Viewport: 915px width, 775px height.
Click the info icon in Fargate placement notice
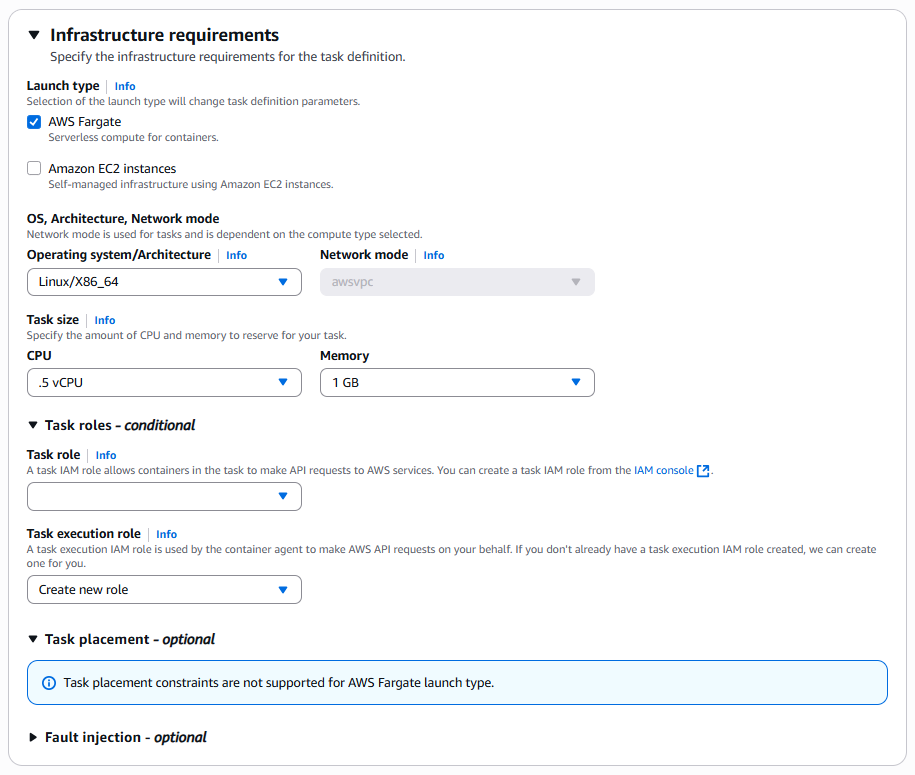(49, 683)
